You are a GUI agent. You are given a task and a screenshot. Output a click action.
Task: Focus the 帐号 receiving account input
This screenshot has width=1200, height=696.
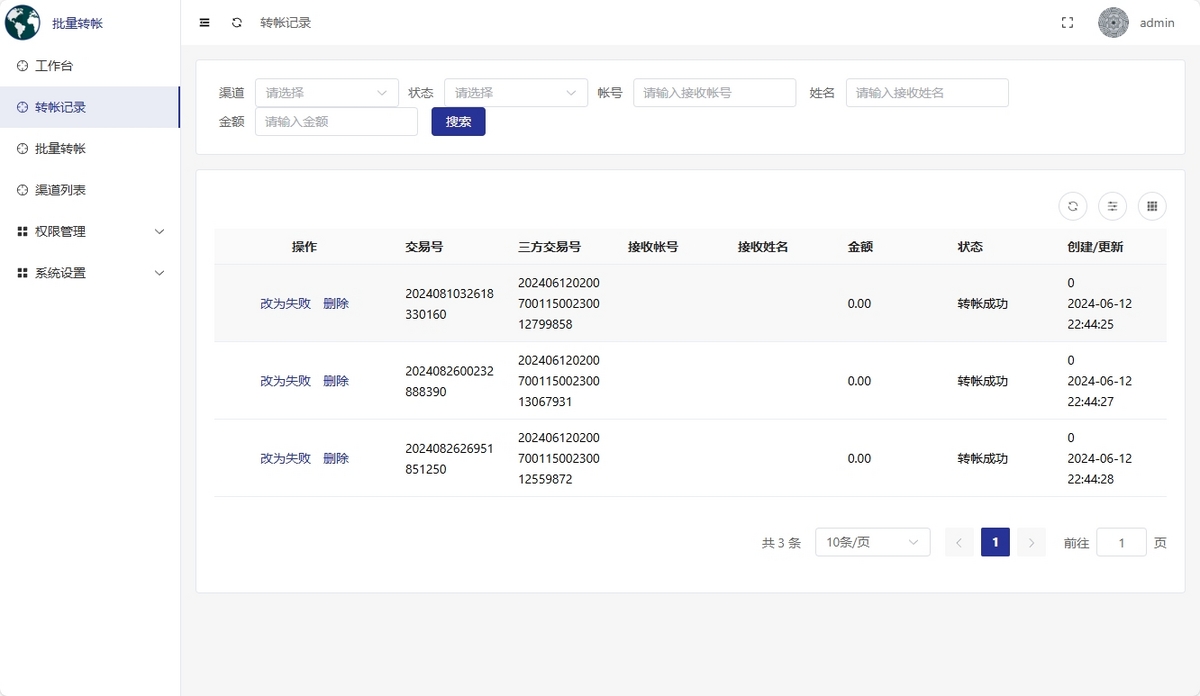coord(715,92)
